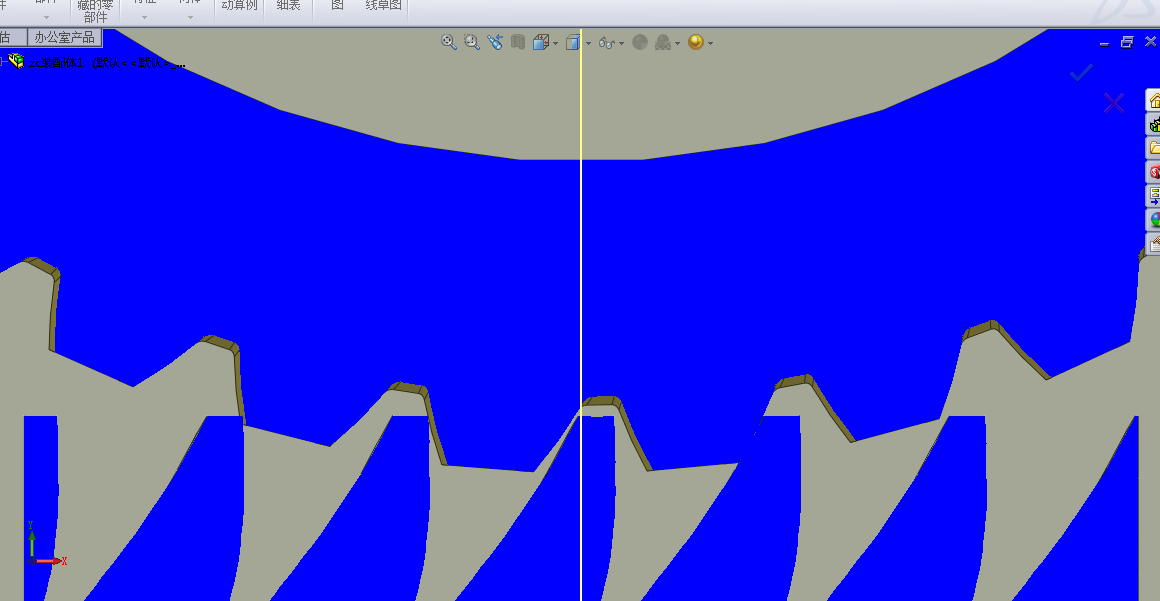Image resolution: width=1160 pixels, height=601 pixels.
Task: Open the red SolidWorks Search pane tab
Action: click(x=1153, y=172)
